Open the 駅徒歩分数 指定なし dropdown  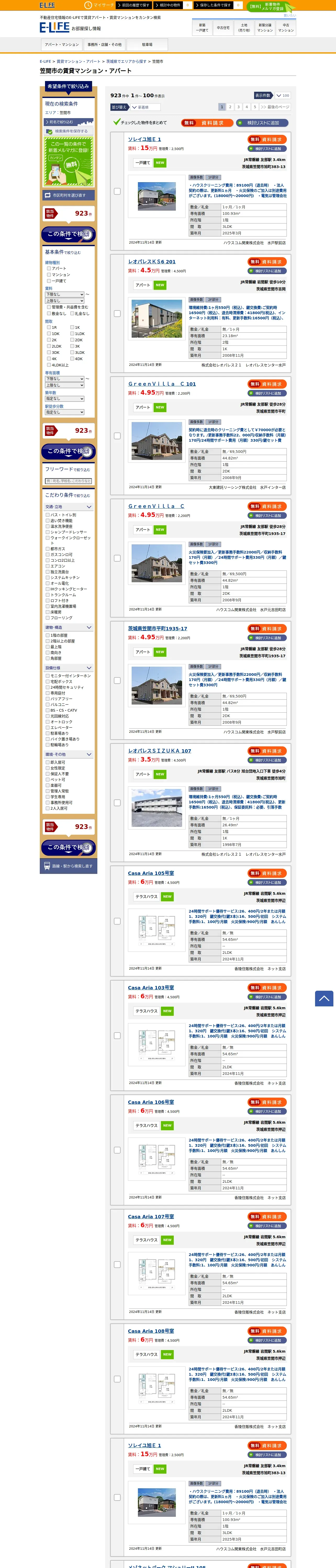coord(65,412)
